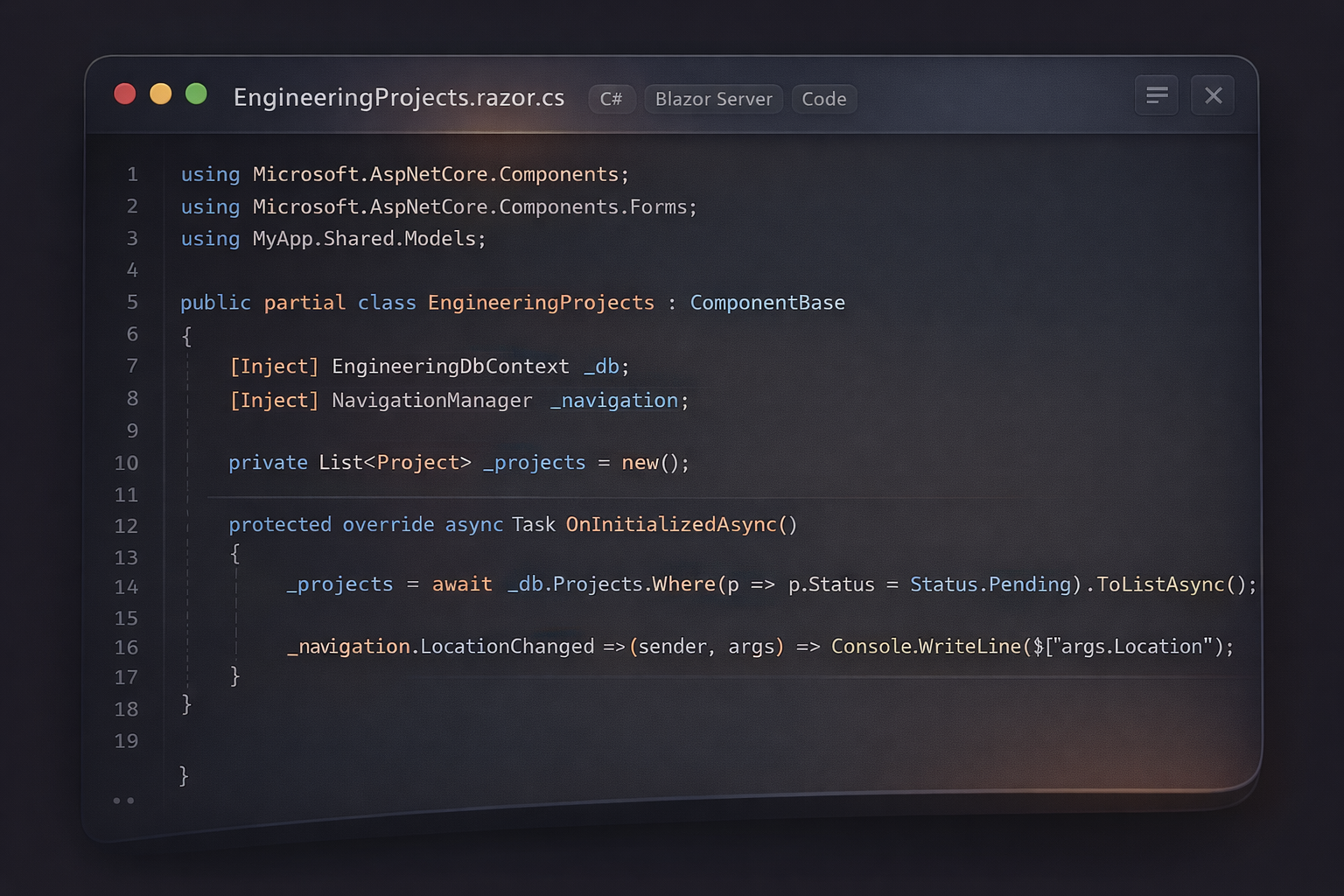The width and height of the screenshot is (1344, 896).
Task: Select the red traffic light icon
Action: [125, 93]
